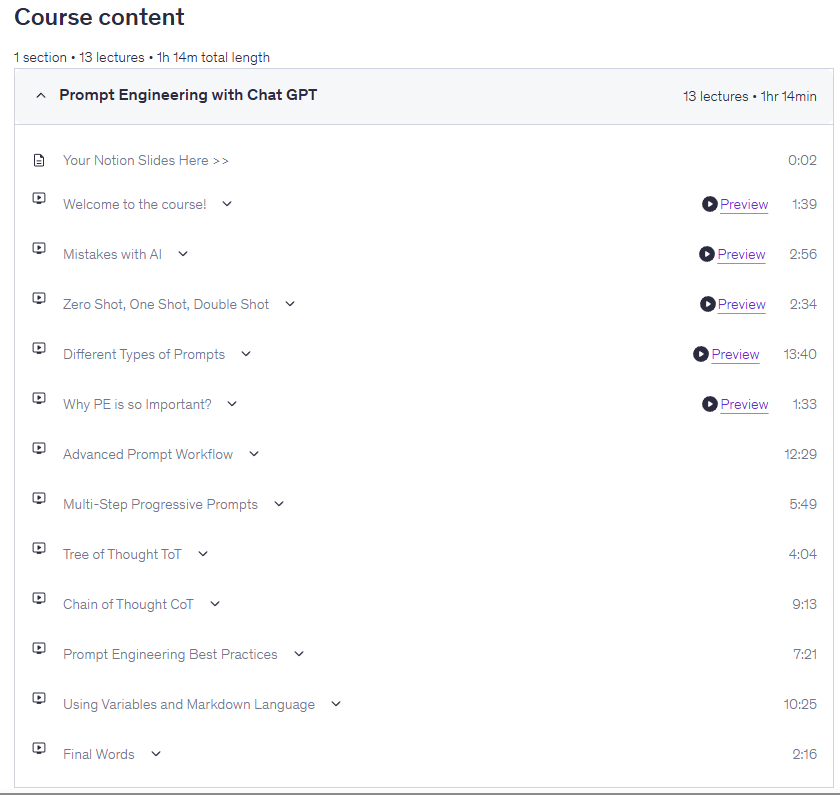Expand the Final Words description chevron
The height and width of the screenshot is (795, 840).
(x=156, y=754)
